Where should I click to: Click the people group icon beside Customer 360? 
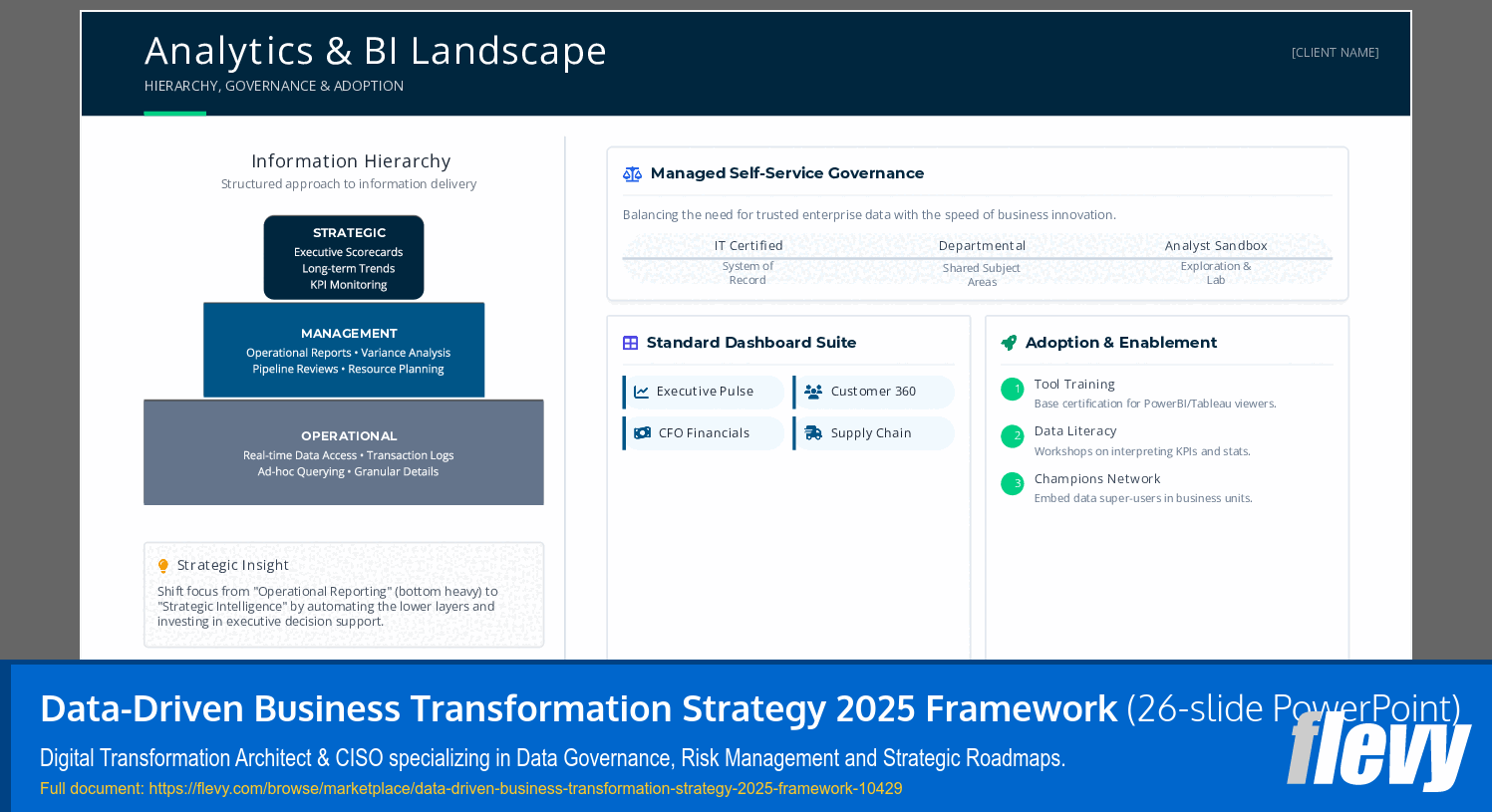coord(814,392)
